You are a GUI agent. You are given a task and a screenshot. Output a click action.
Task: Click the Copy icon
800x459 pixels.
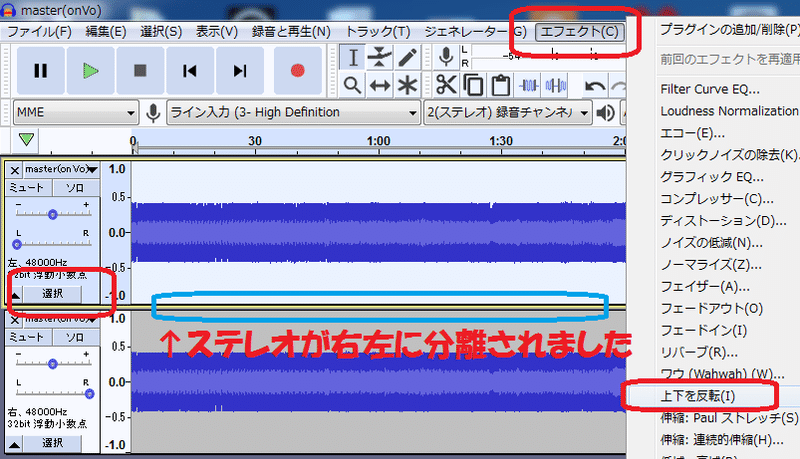pyautogui.click(x=473, y=85)
